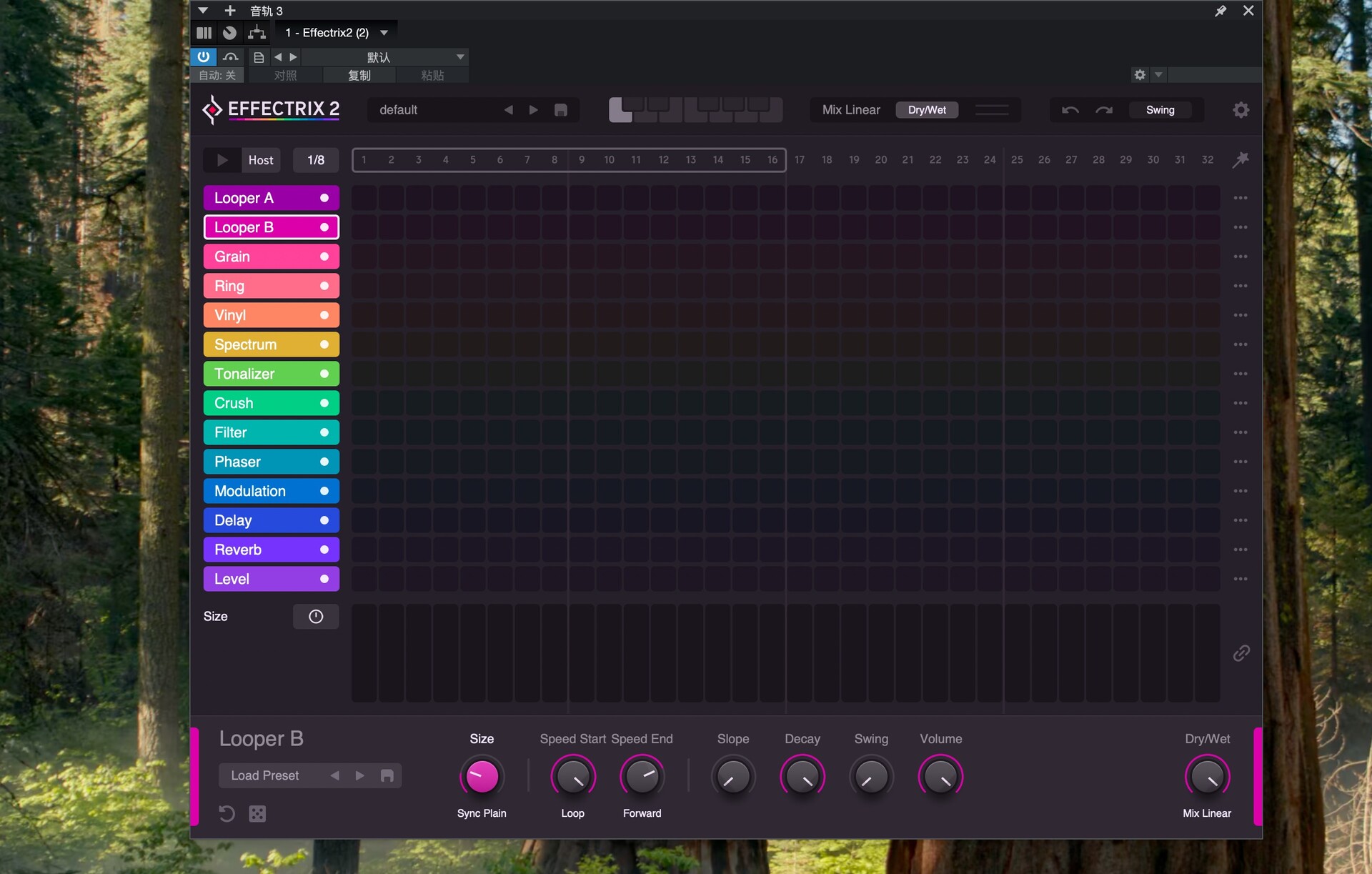Click Load Preset for Looper B
The width and height of the screenshot is (1372, 874).
[x=265, y=775]
